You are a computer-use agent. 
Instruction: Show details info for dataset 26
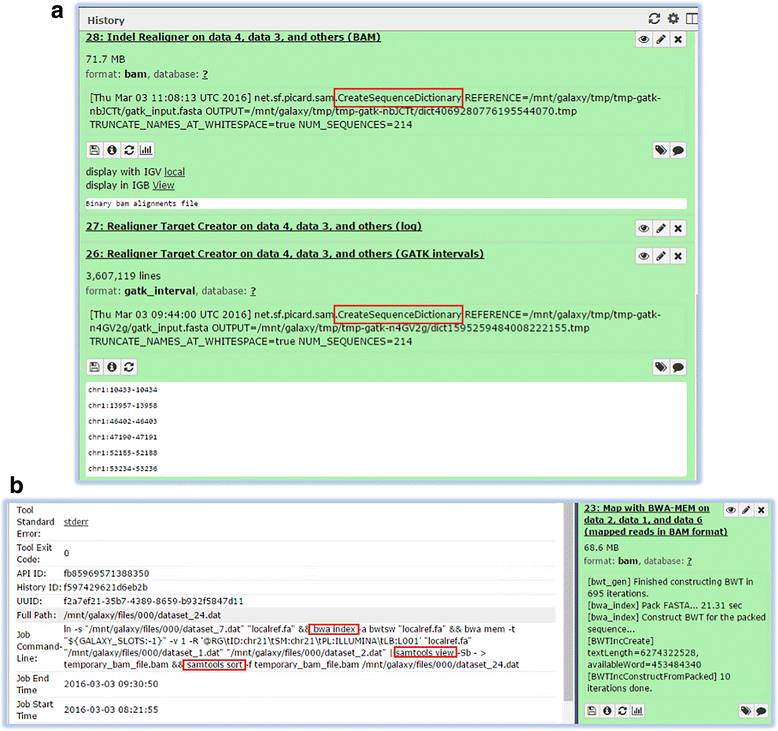tap(112, 367)
